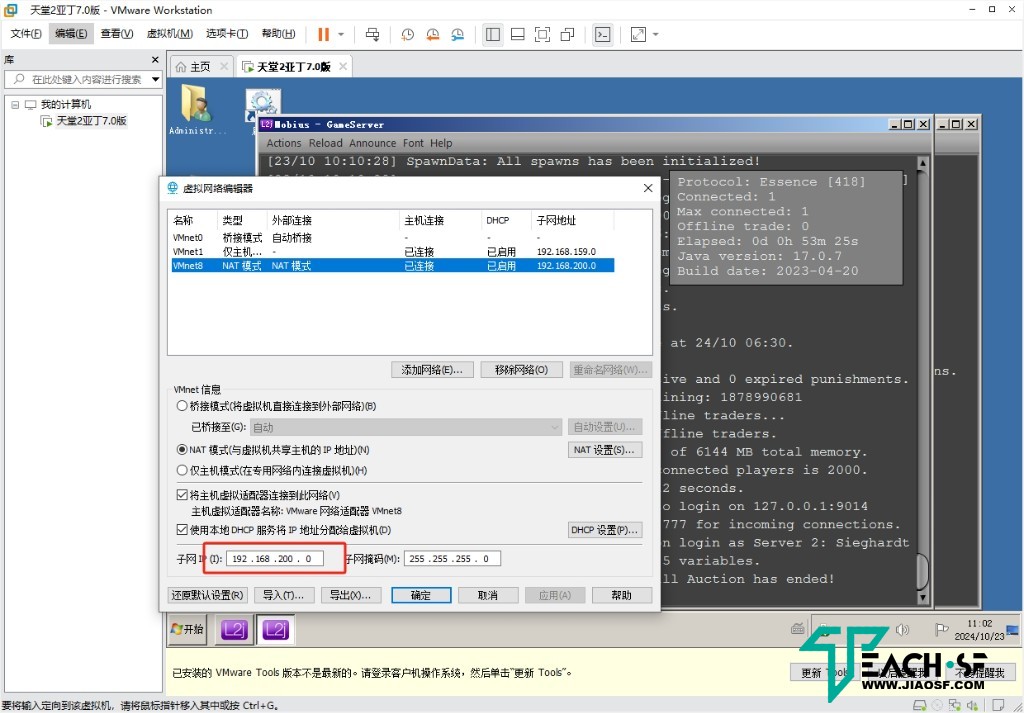Click GameServer console scrollbar down arrow

922,597
